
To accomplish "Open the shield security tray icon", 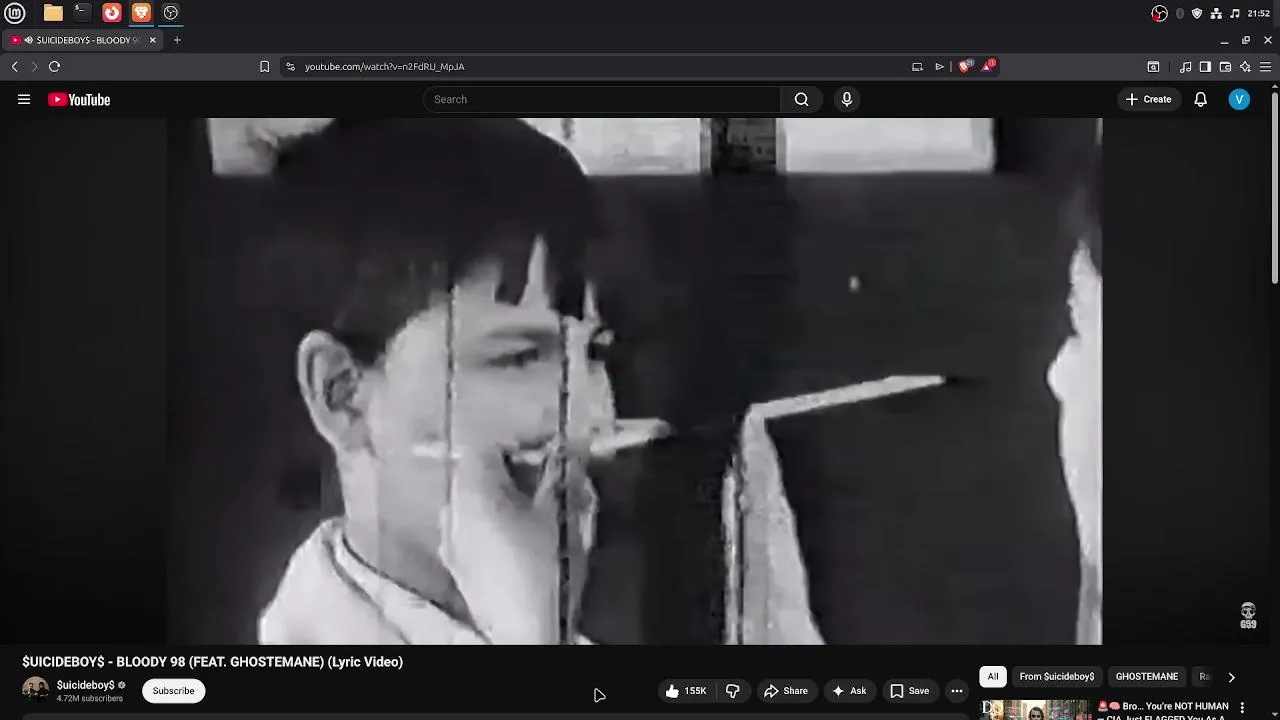I will (x=1197, y=13).
